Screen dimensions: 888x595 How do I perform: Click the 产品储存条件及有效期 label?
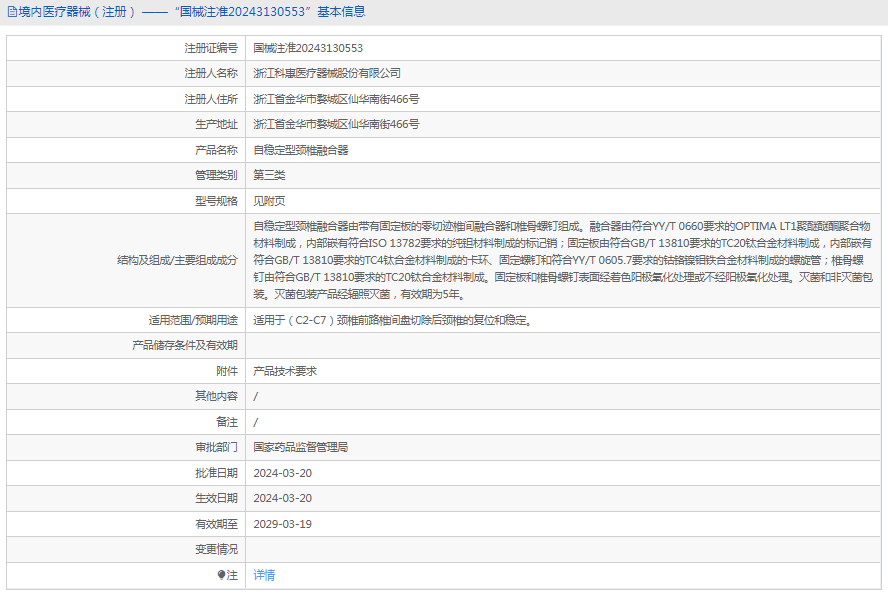coord(185,345)
